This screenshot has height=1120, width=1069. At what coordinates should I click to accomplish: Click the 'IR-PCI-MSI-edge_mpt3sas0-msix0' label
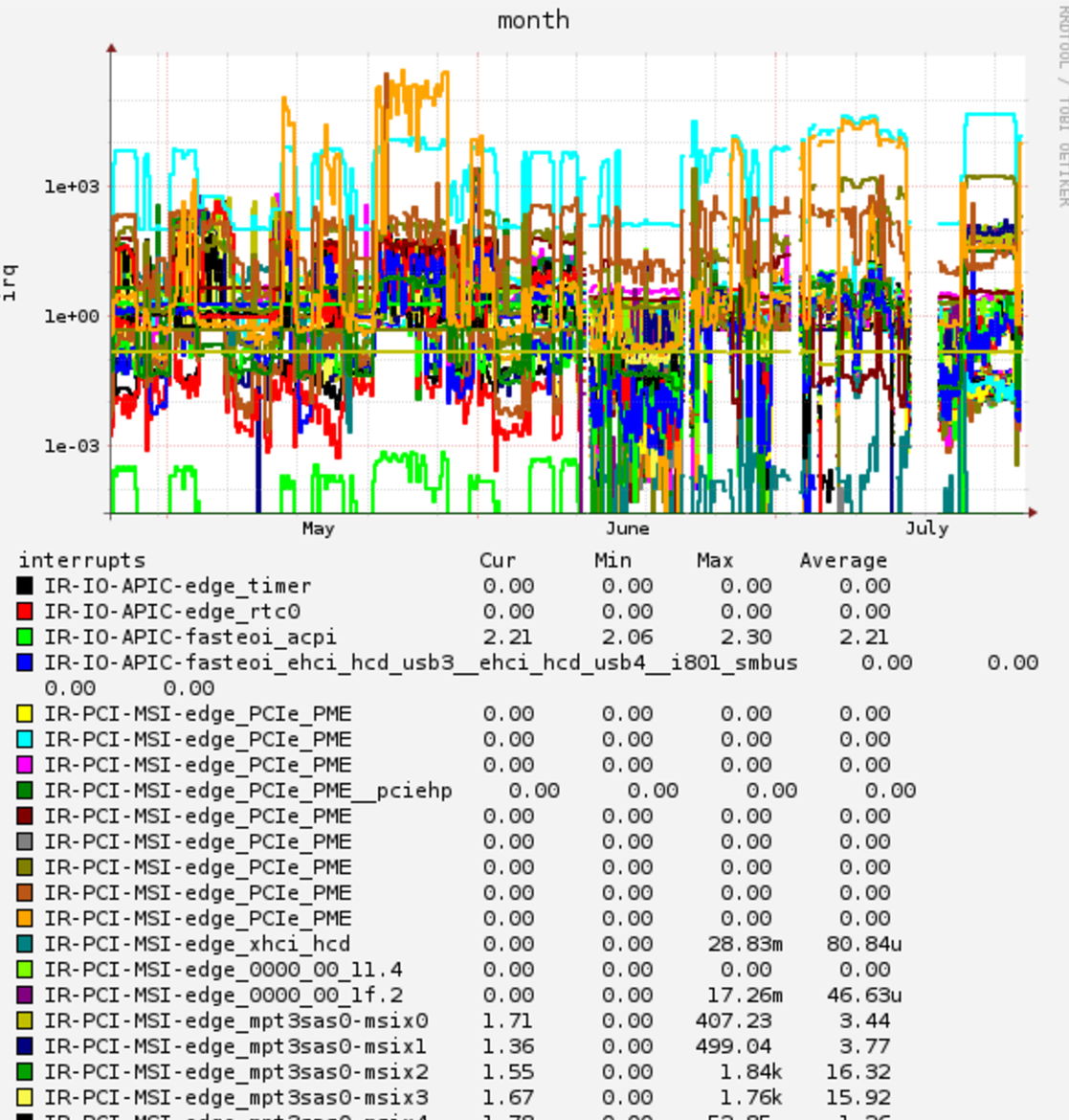(236, 1020)
